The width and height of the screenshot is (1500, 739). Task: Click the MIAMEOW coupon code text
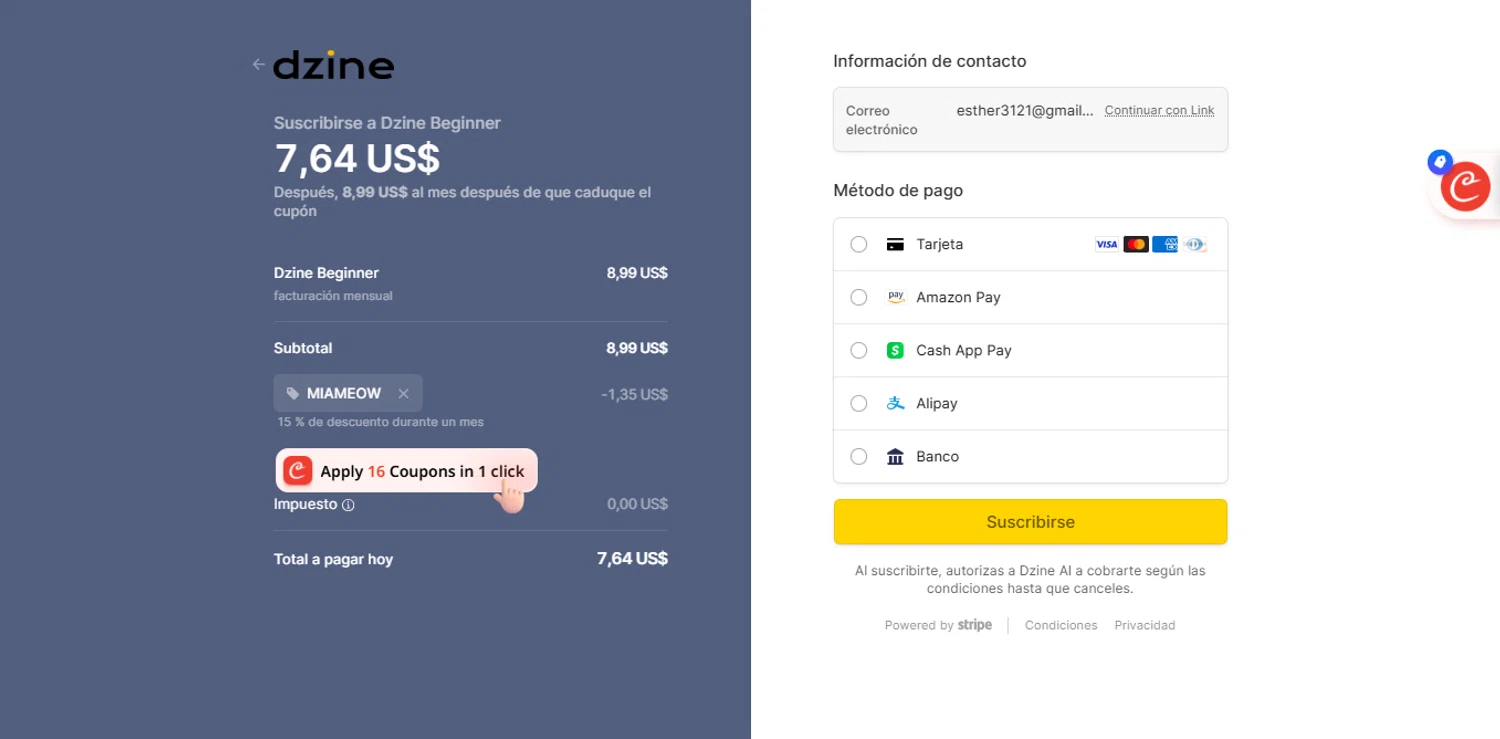pos(344,394)
